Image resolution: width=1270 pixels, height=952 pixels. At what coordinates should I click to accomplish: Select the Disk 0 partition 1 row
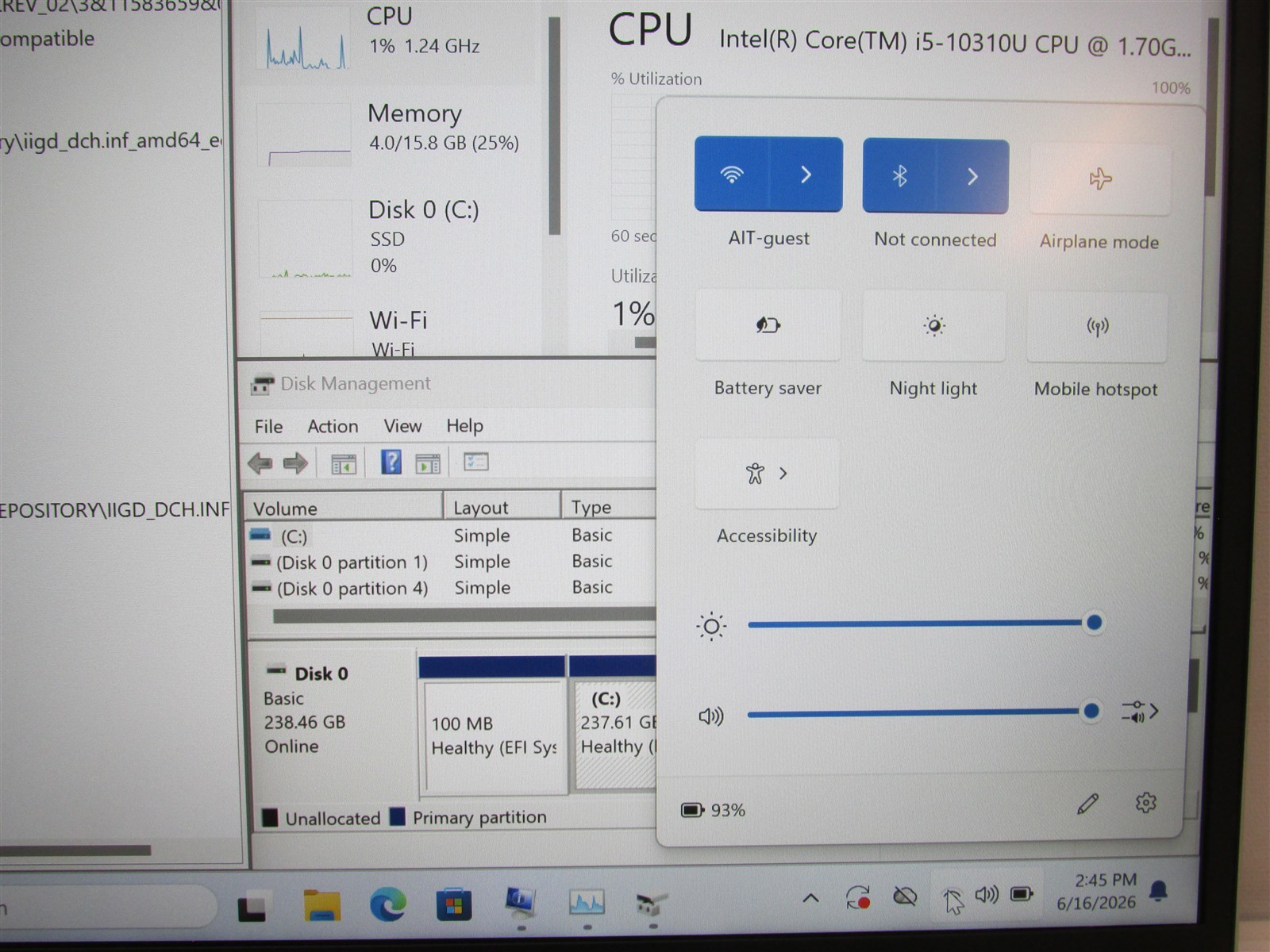pyautogui.click(x=451, y=562)
